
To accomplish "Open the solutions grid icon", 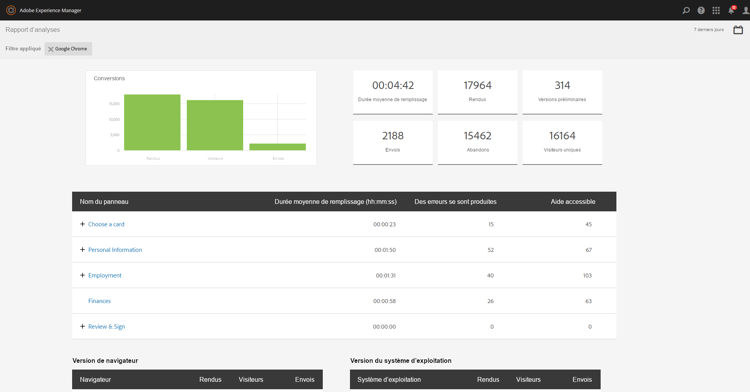I will point(716,10).
